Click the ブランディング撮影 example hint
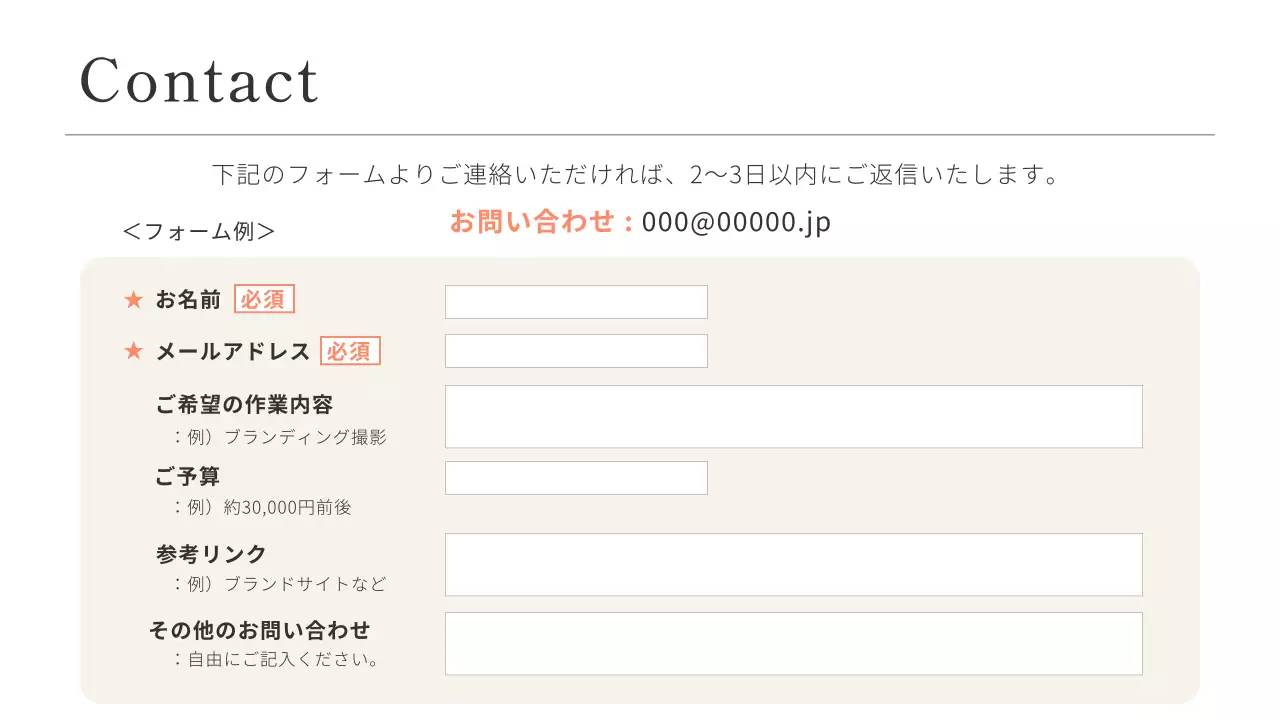Screen dimensions: 1280x720 [305, 438]
